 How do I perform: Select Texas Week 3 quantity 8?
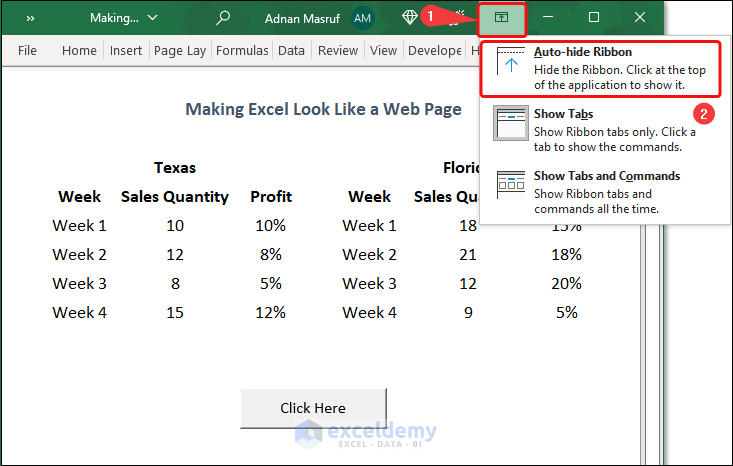tap(175, 284)
